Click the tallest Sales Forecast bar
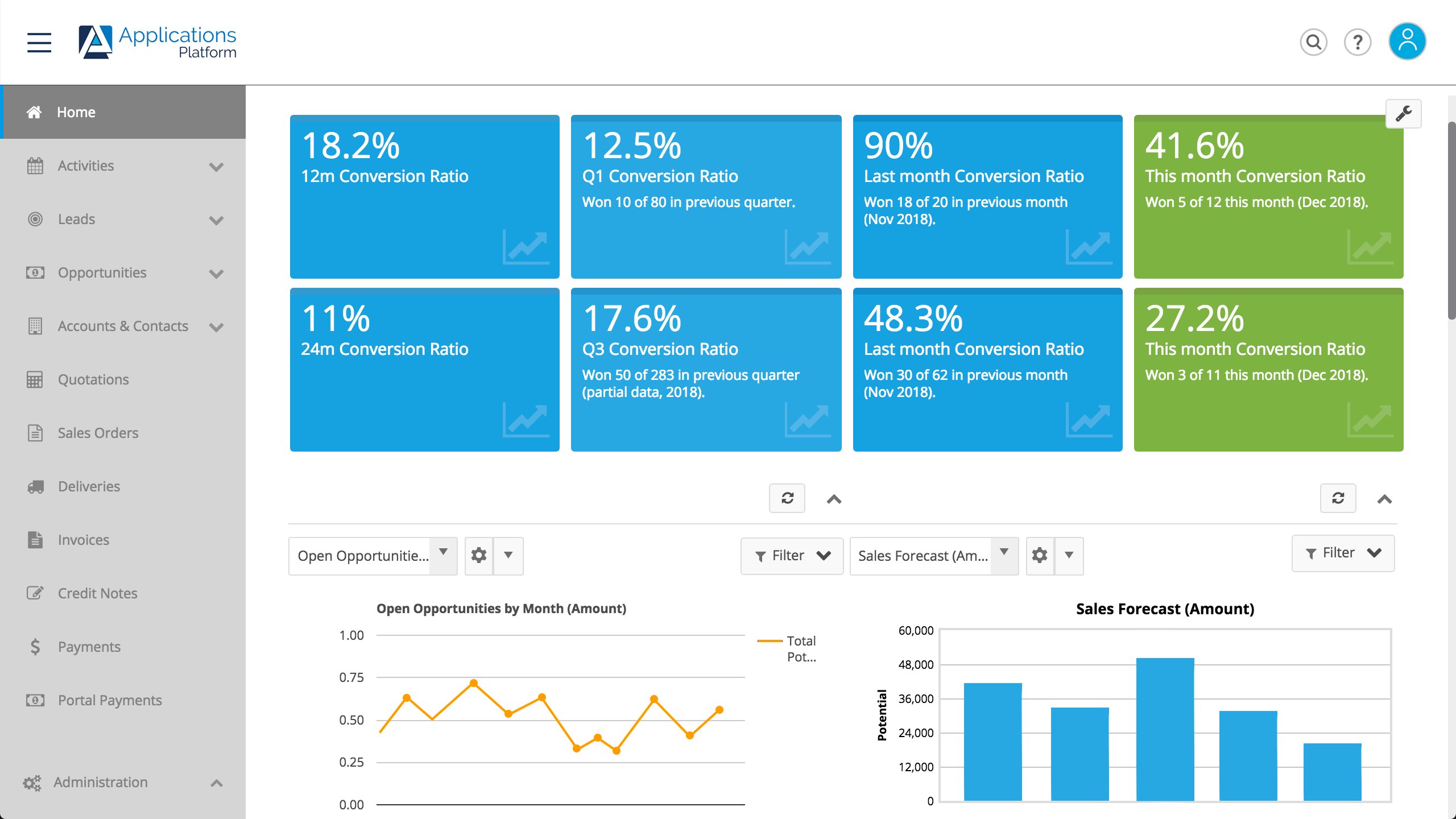The image size is (1456, 819). tap(1165, 729)
